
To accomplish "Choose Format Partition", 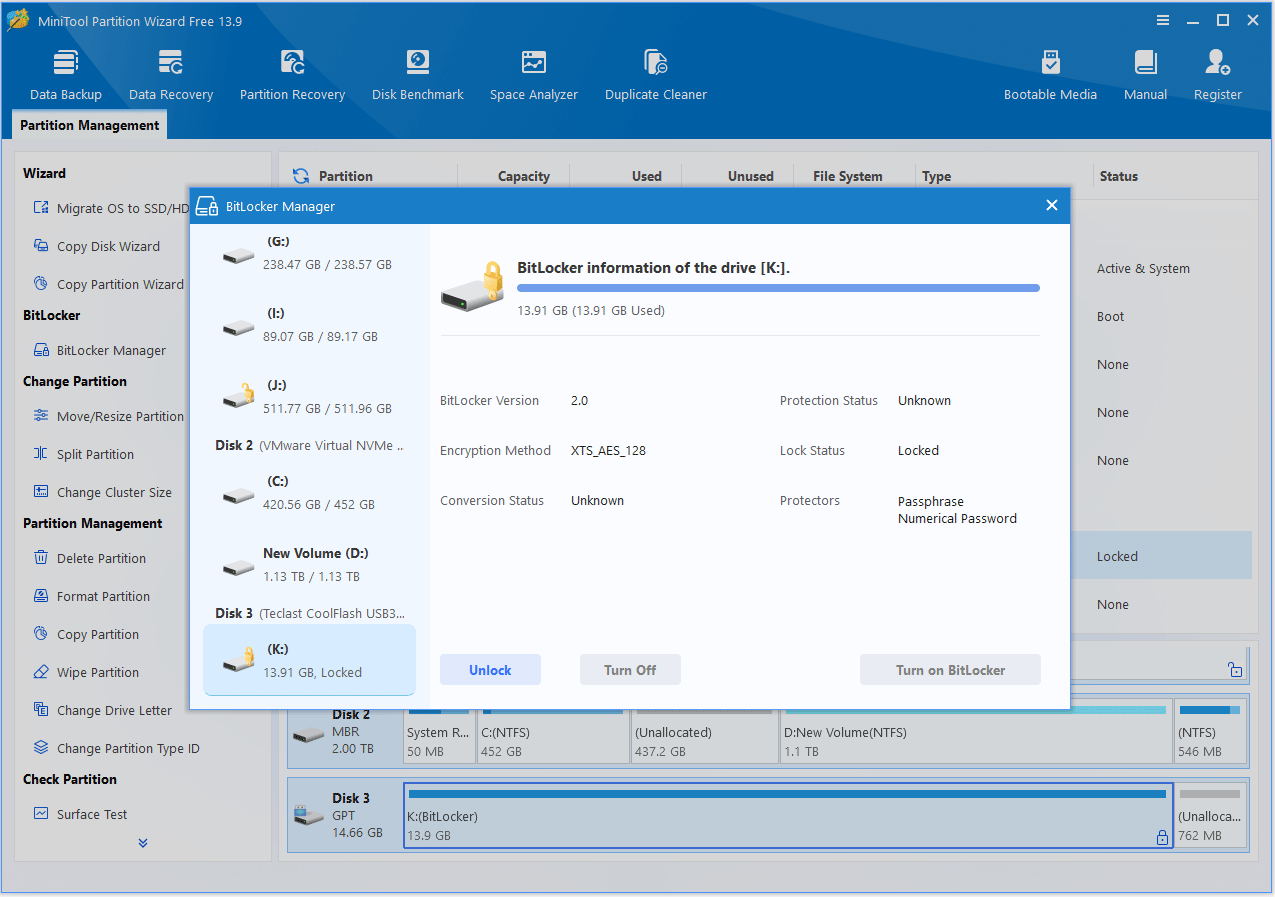I will click(92, 596).
